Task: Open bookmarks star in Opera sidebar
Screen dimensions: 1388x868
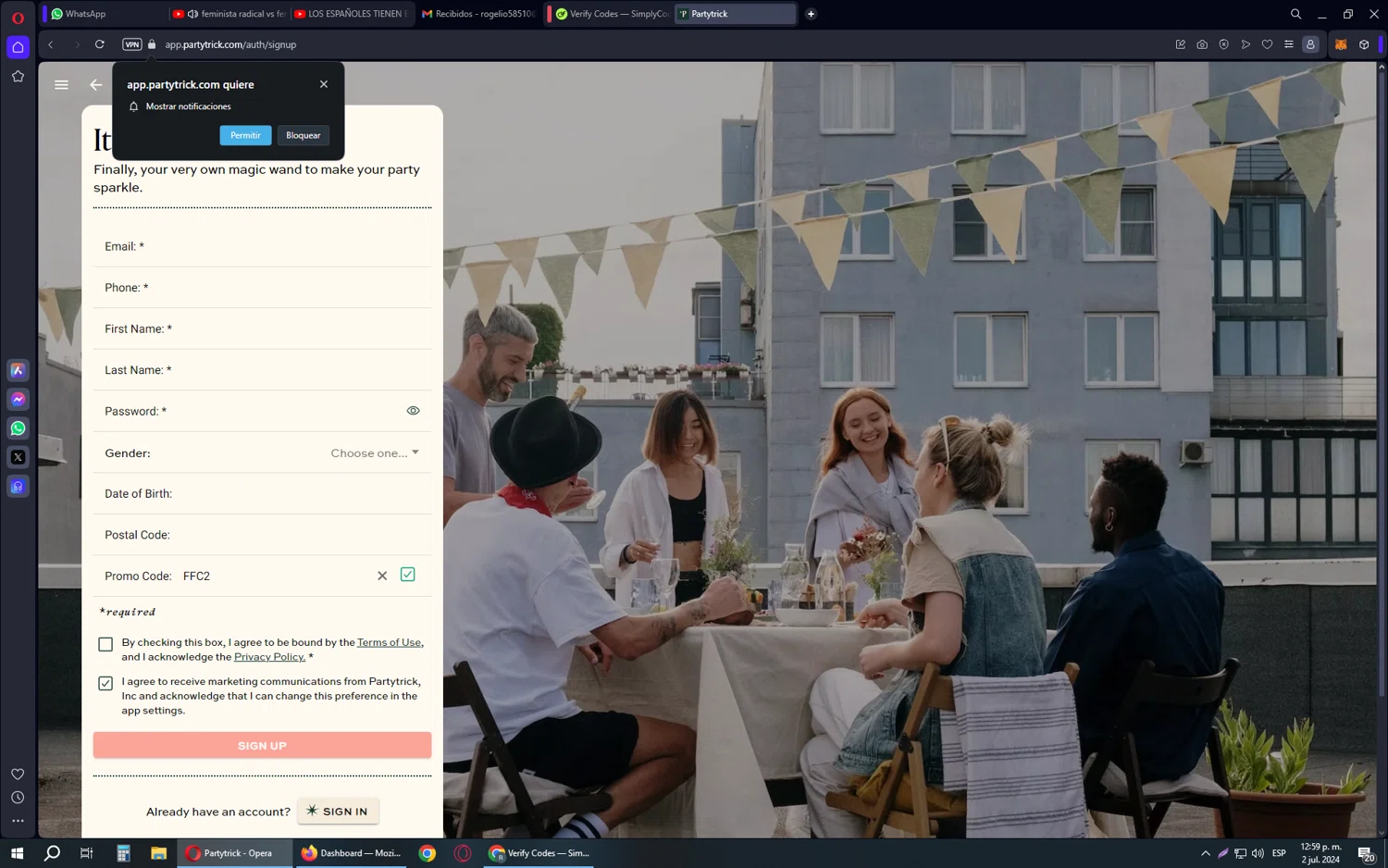Action: [18, 77]
